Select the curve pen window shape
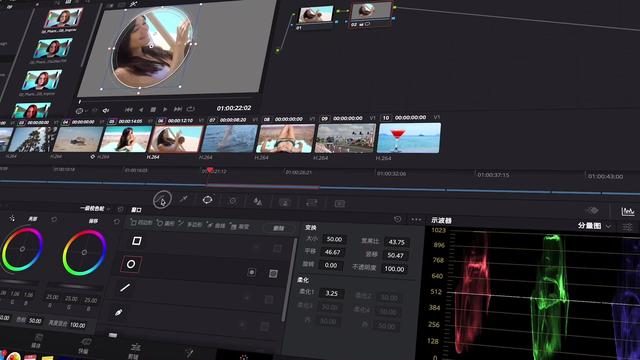Viewport: 640px width, 360px height. (118, 313)
